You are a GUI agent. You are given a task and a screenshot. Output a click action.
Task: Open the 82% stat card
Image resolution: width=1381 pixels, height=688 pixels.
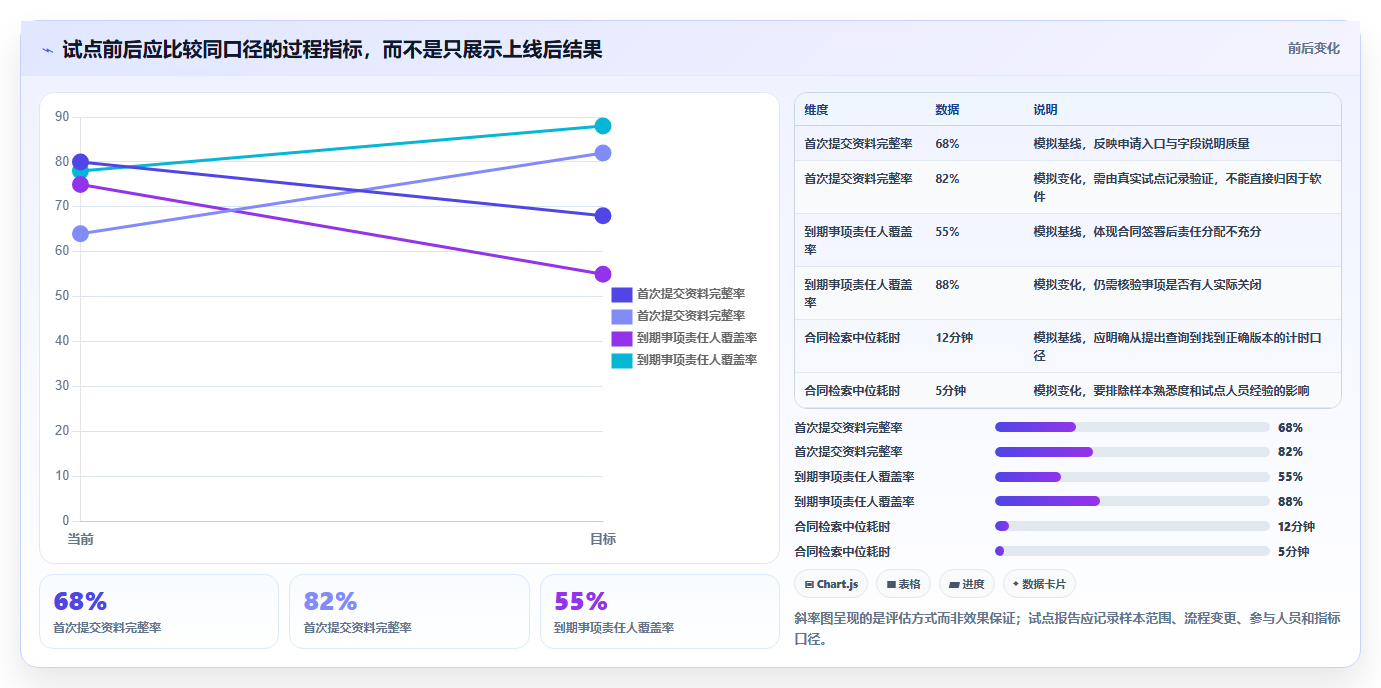point(409,611)
